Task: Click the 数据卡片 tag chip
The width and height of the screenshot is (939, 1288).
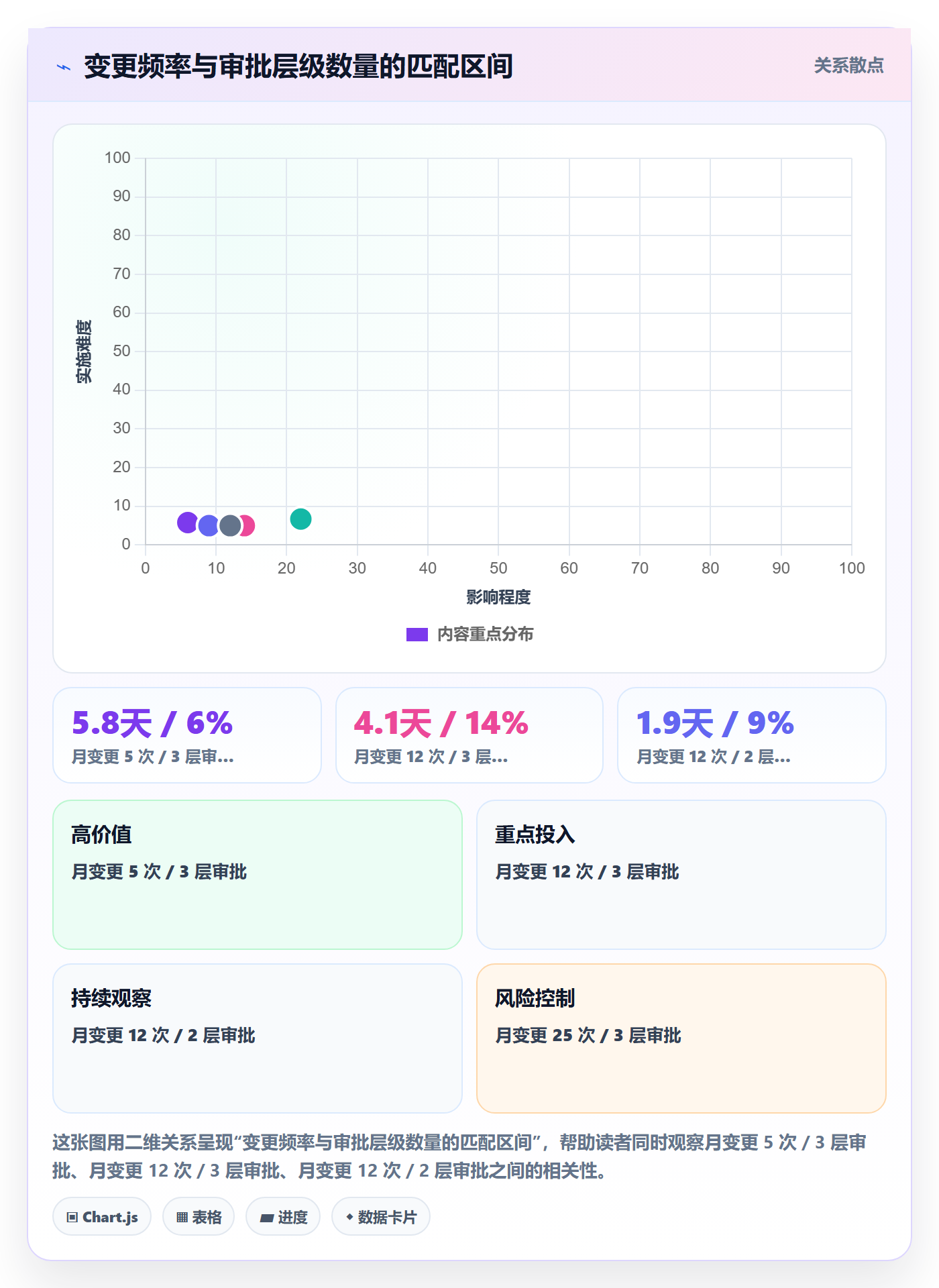Action: tap(381, 1217)
